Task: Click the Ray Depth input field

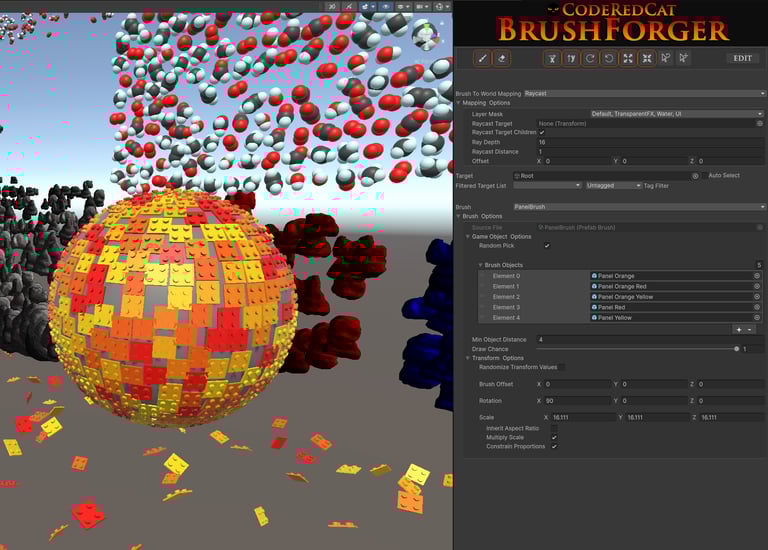Action: point(650,142)
